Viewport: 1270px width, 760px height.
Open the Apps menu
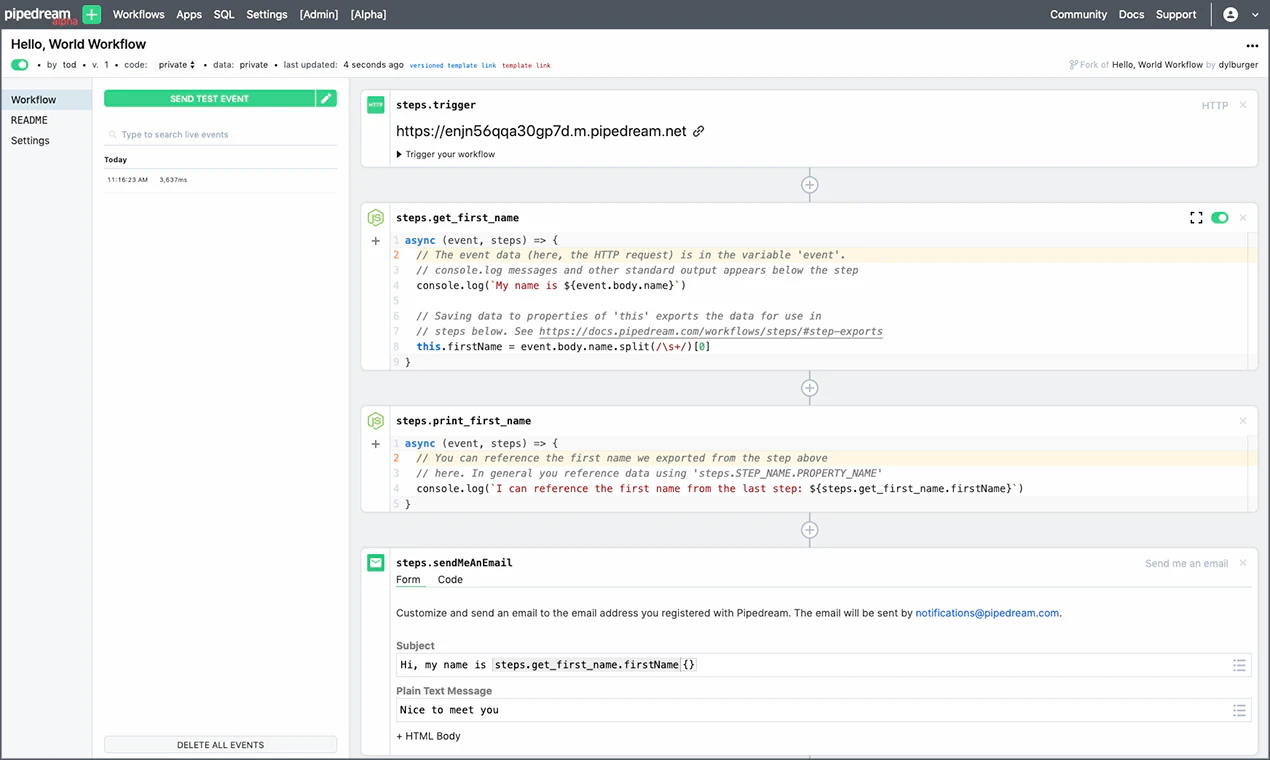point(189,14)
